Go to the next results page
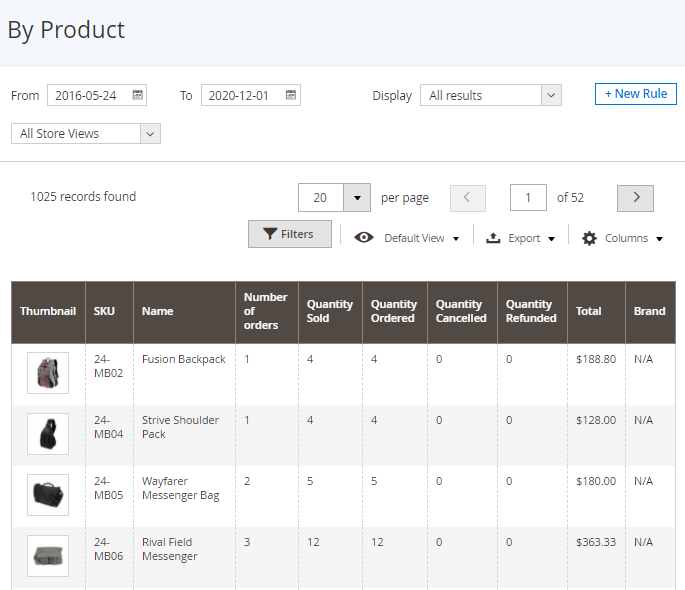 [635, 198]
